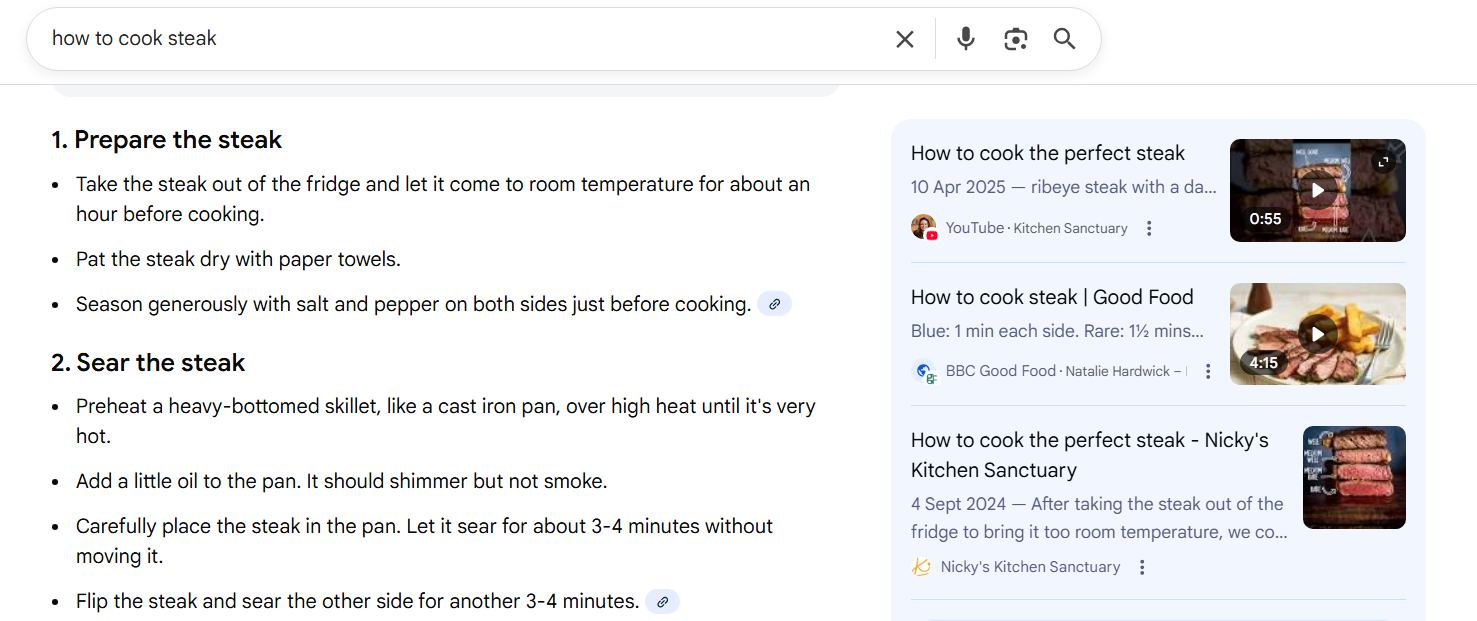
Task: Play the 4:15 Good Food video
Action: [x=1317, y=333]
